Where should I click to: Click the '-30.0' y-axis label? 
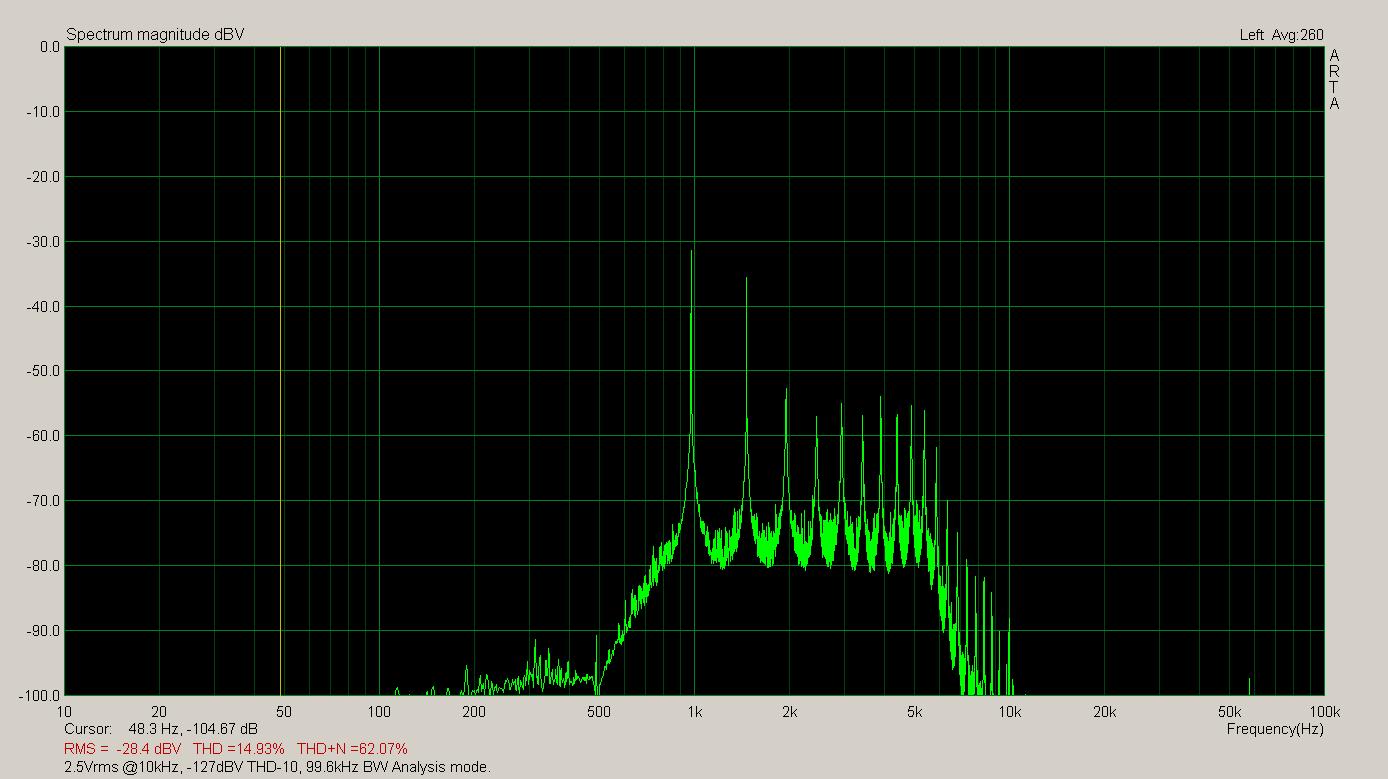[43, 242]
